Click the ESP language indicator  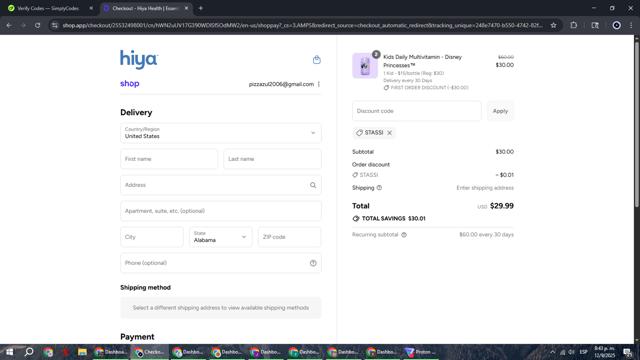(x=584, y=352)
